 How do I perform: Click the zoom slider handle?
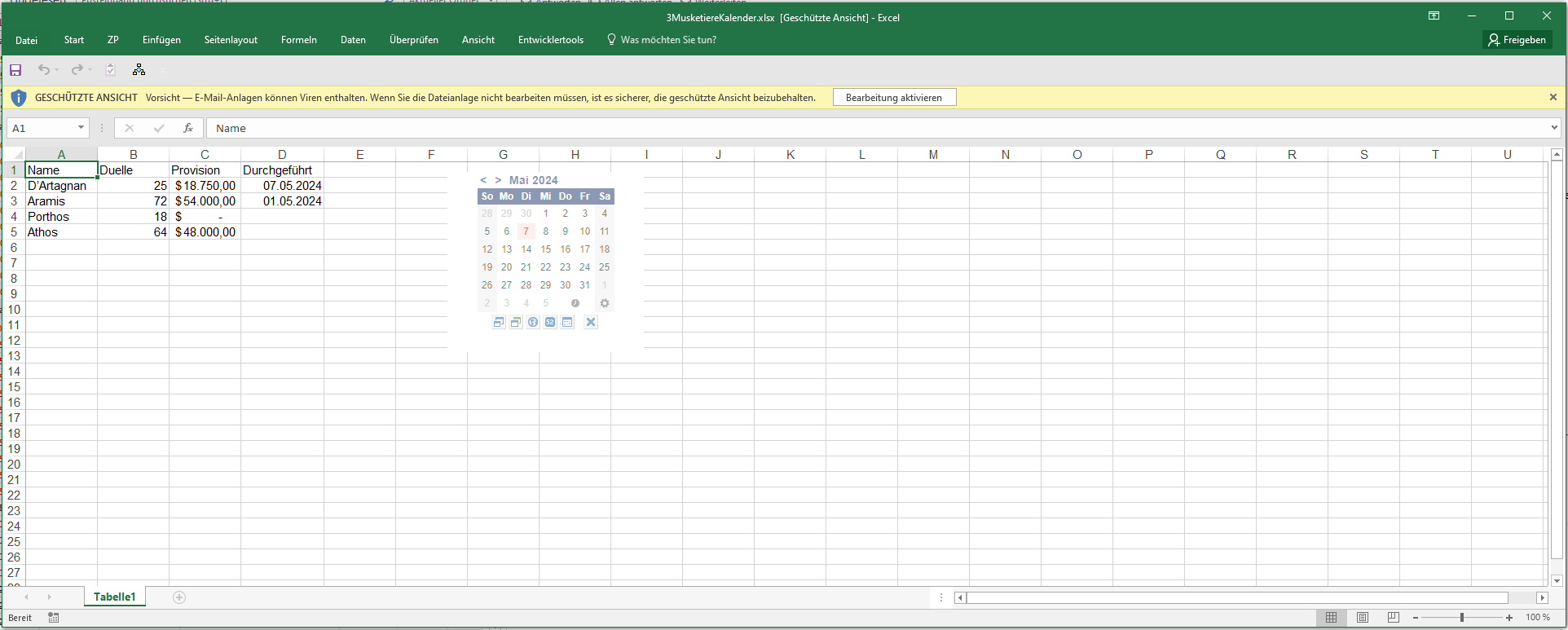tap(1462, 618)
